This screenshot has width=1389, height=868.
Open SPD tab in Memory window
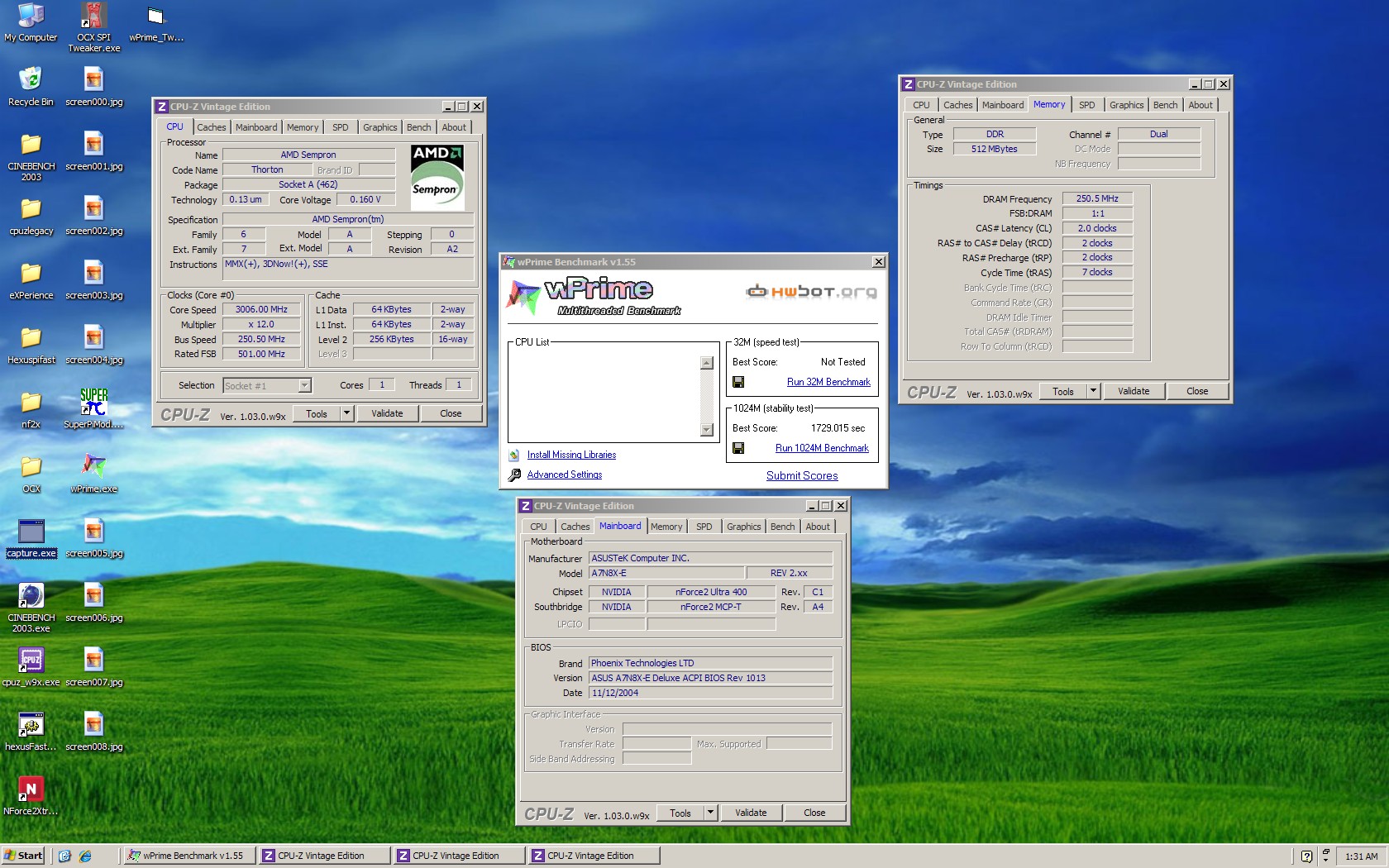1086,105
